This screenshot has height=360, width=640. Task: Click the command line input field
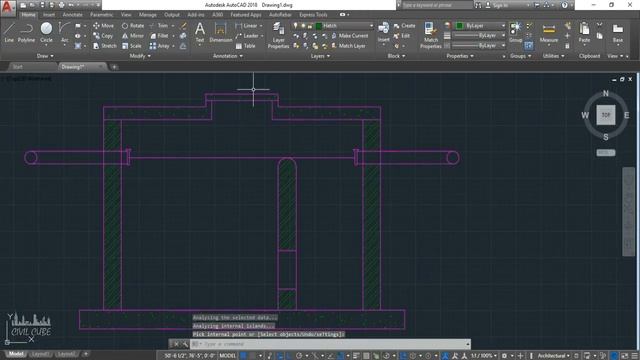(x=331, y=344)
